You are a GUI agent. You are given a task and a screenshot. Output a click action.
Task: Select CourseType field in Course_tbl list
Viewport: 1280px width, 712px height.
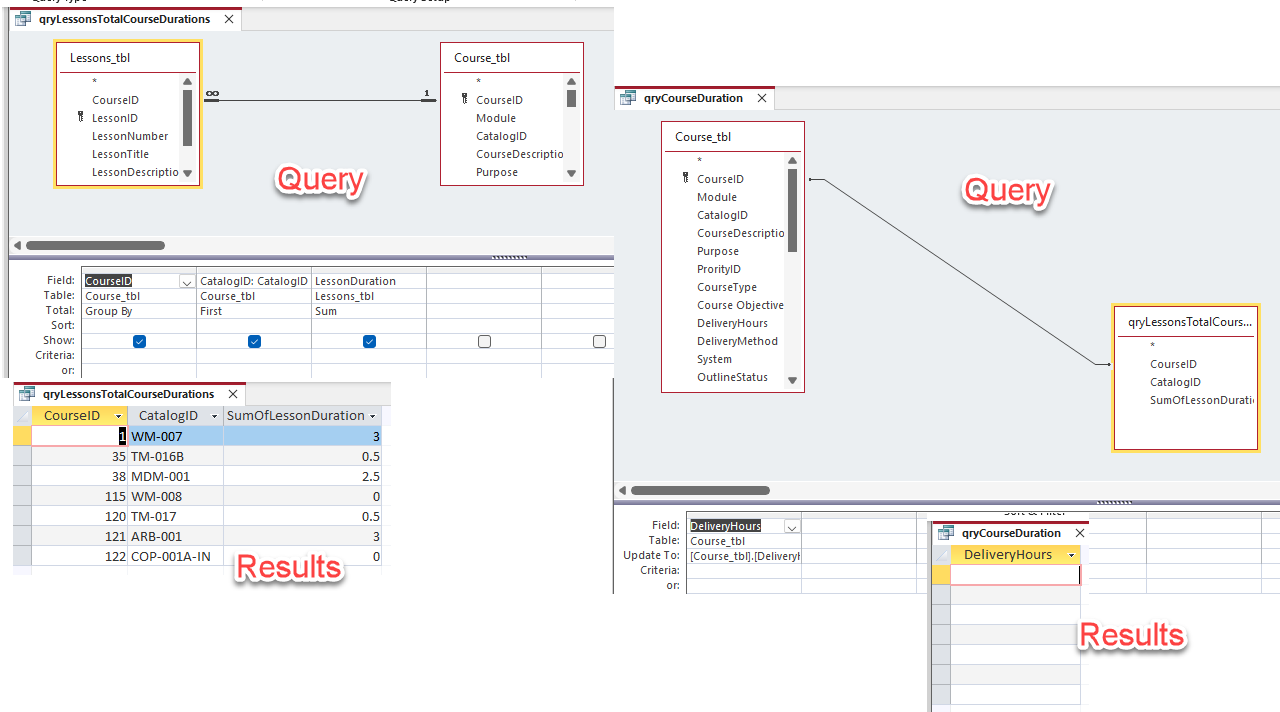click(727, 287)
